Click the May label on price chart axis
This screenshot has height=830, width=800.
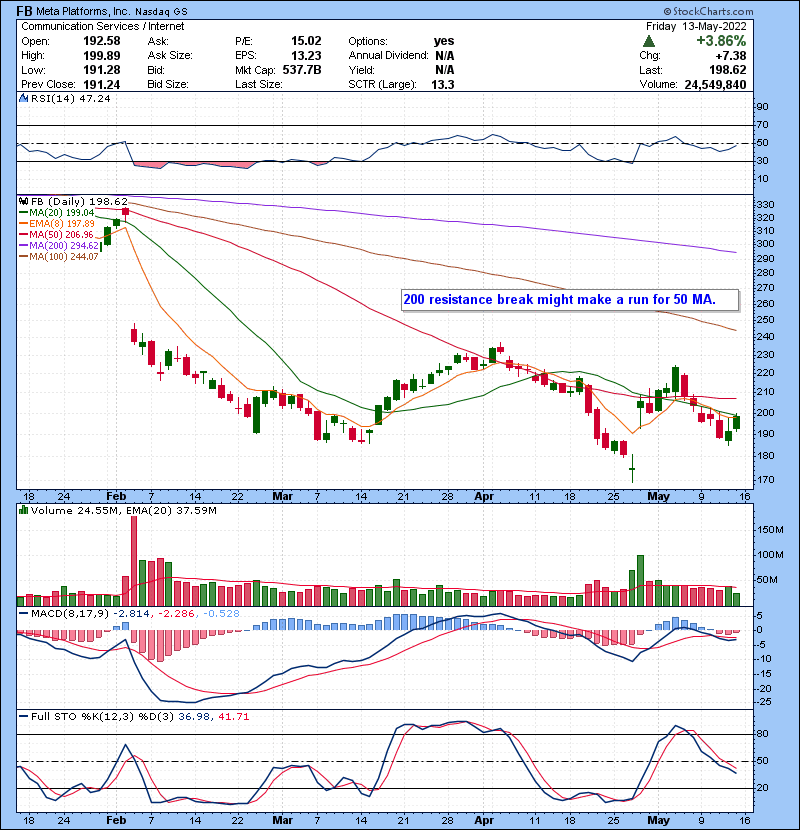click(659, 497)
